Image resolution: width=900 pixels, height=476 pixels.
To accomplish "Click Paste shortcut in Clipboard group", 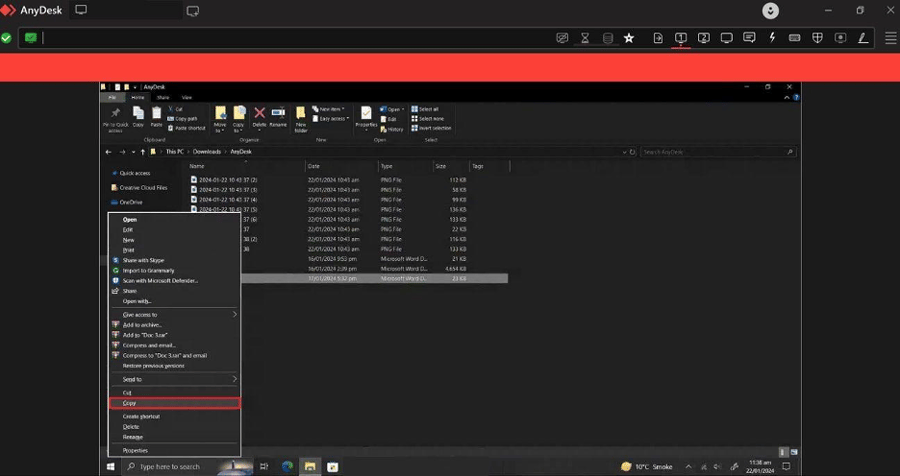I will (187, 128).
